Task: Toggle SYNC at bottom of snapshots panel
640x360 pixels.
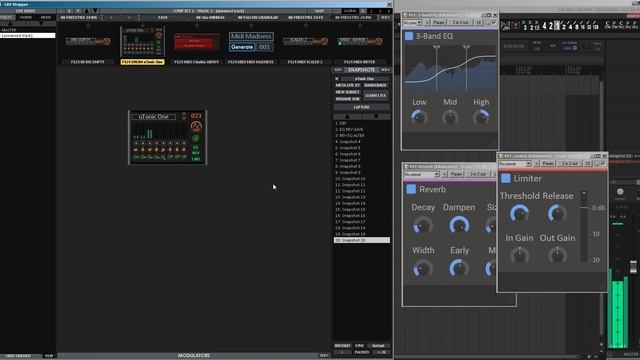Action: click(x=359, y=346)
